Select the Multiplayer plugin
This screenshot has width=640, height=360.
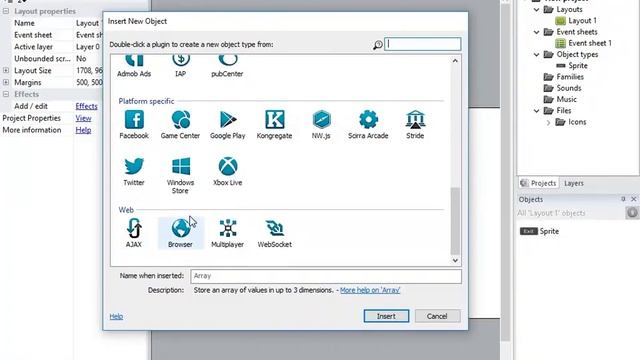(x=227, y=233)
